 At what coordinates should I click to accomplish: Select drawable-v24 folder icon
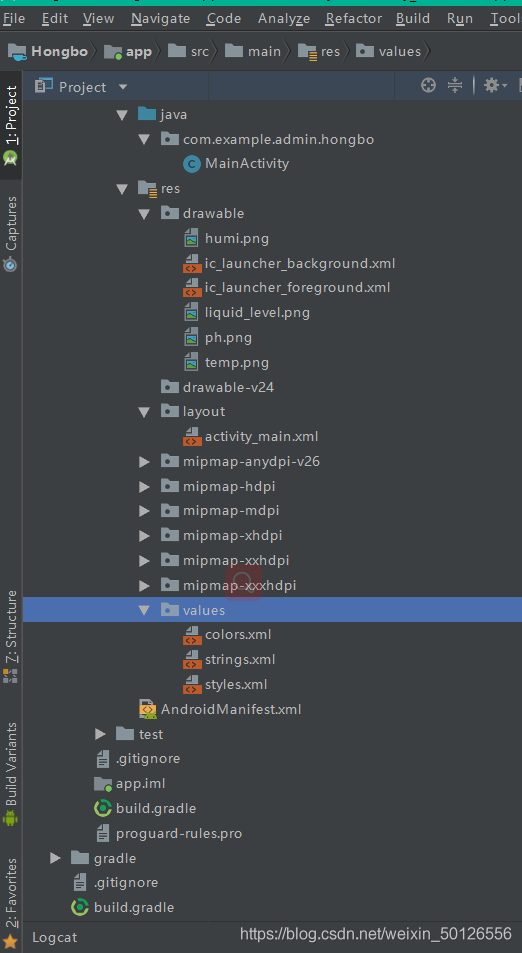170,387
